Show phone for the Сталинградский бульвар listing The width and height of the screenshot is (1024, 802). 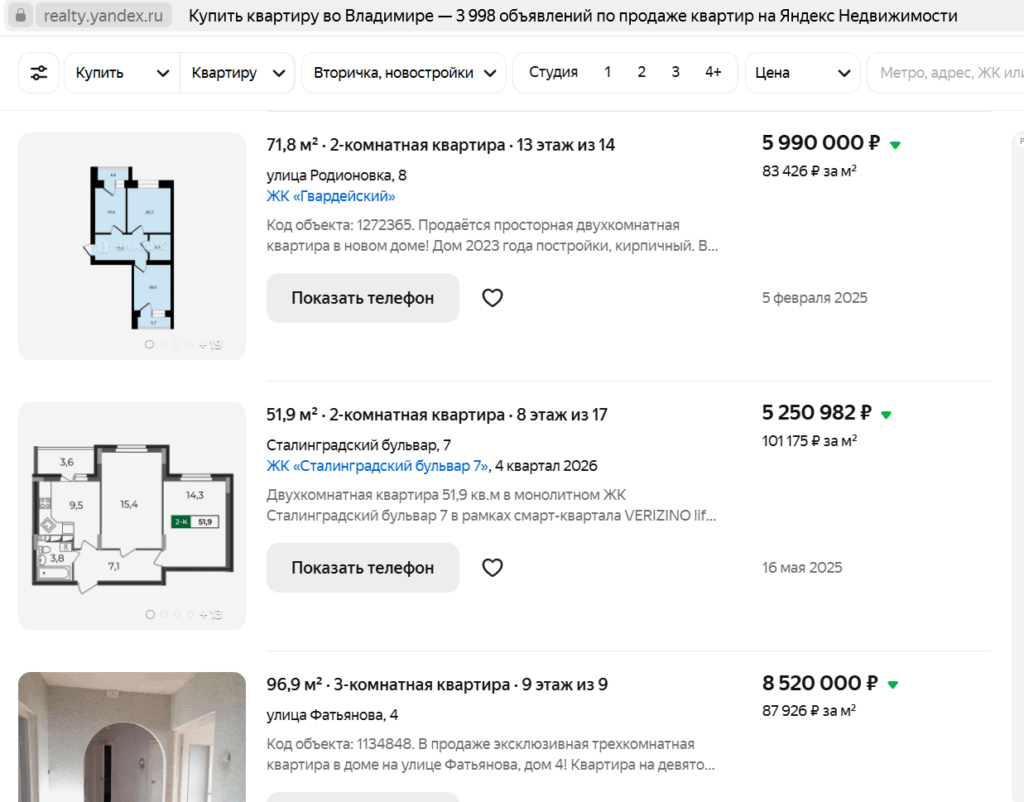[x=362, y=568]
